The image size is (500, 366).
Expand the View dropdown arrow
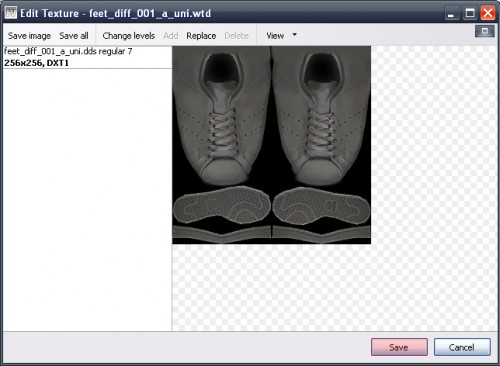tap(294, 34)
